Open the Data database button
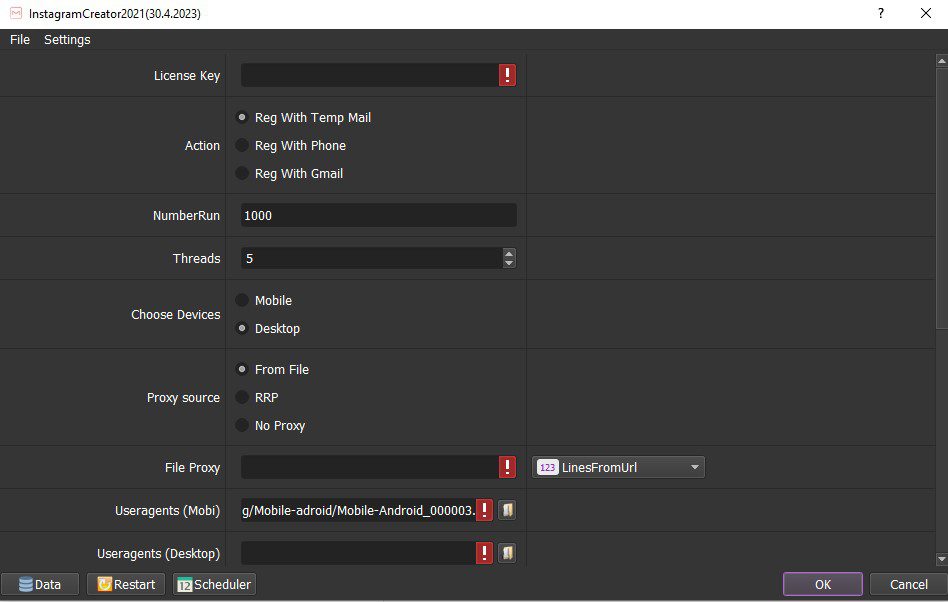The image size is (948, 602). [x=40, y=584]
